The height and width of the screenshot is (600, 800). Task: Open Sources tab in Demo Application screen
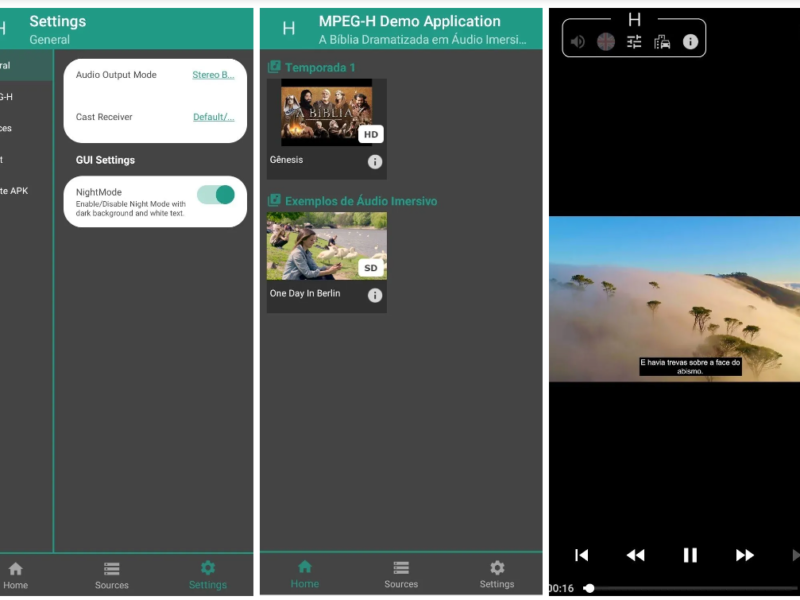coord(401,574)
